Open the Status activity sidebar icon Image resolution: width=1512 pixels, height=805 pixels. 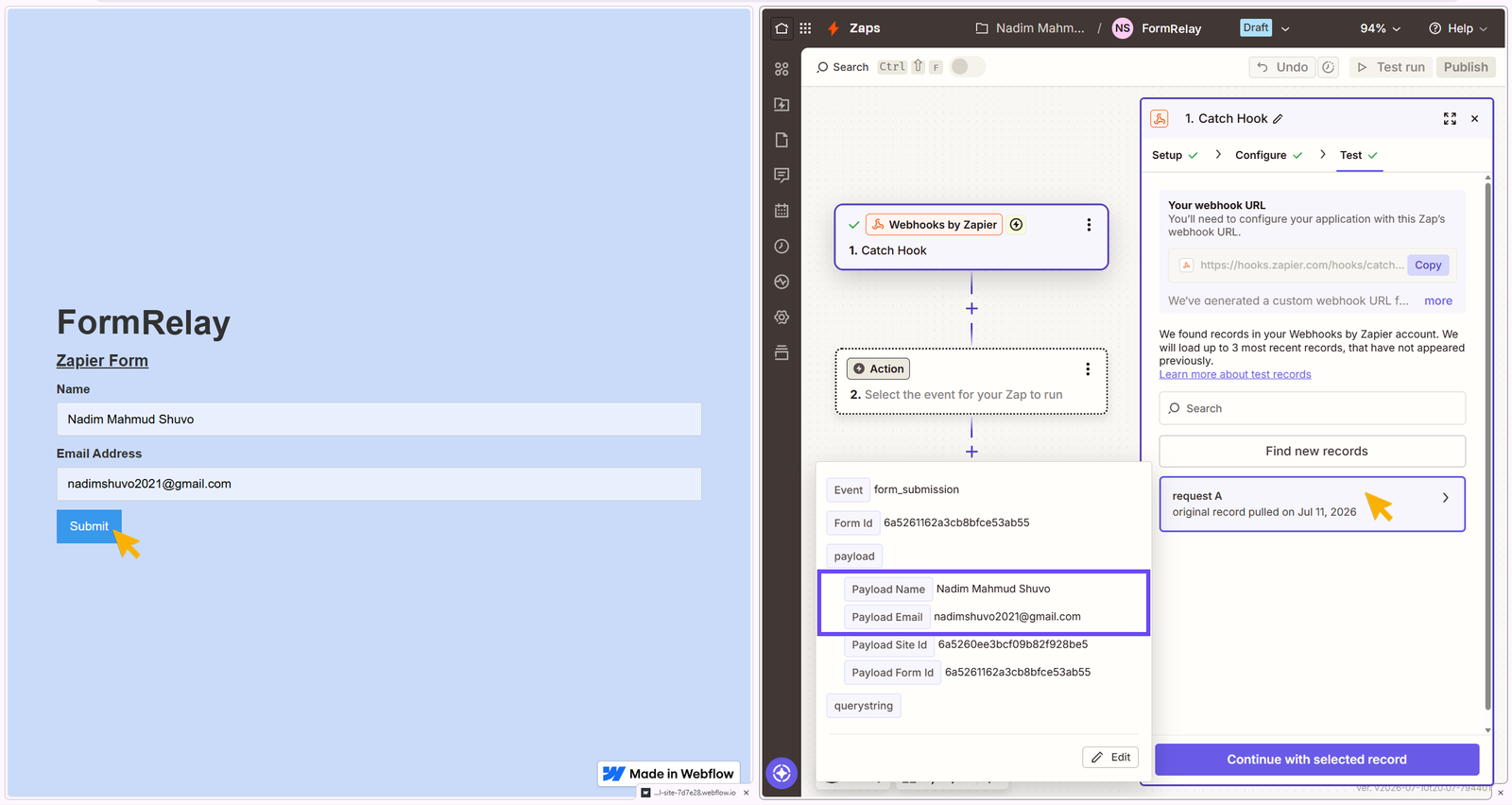click(782, 282)
